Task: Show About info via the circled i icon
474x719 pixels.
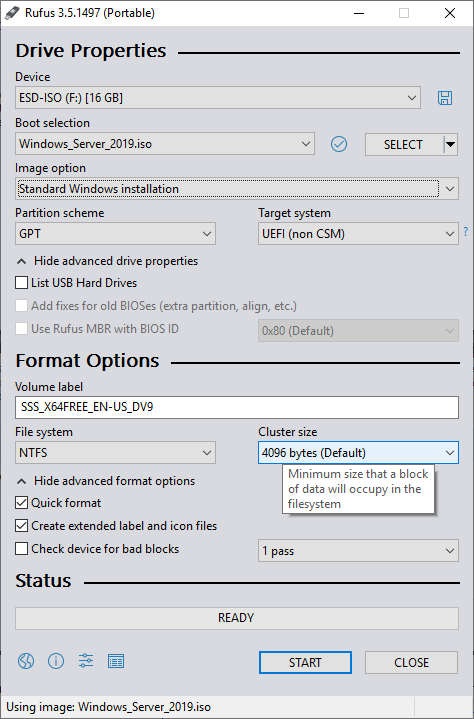Action: (x=56, y=661)
